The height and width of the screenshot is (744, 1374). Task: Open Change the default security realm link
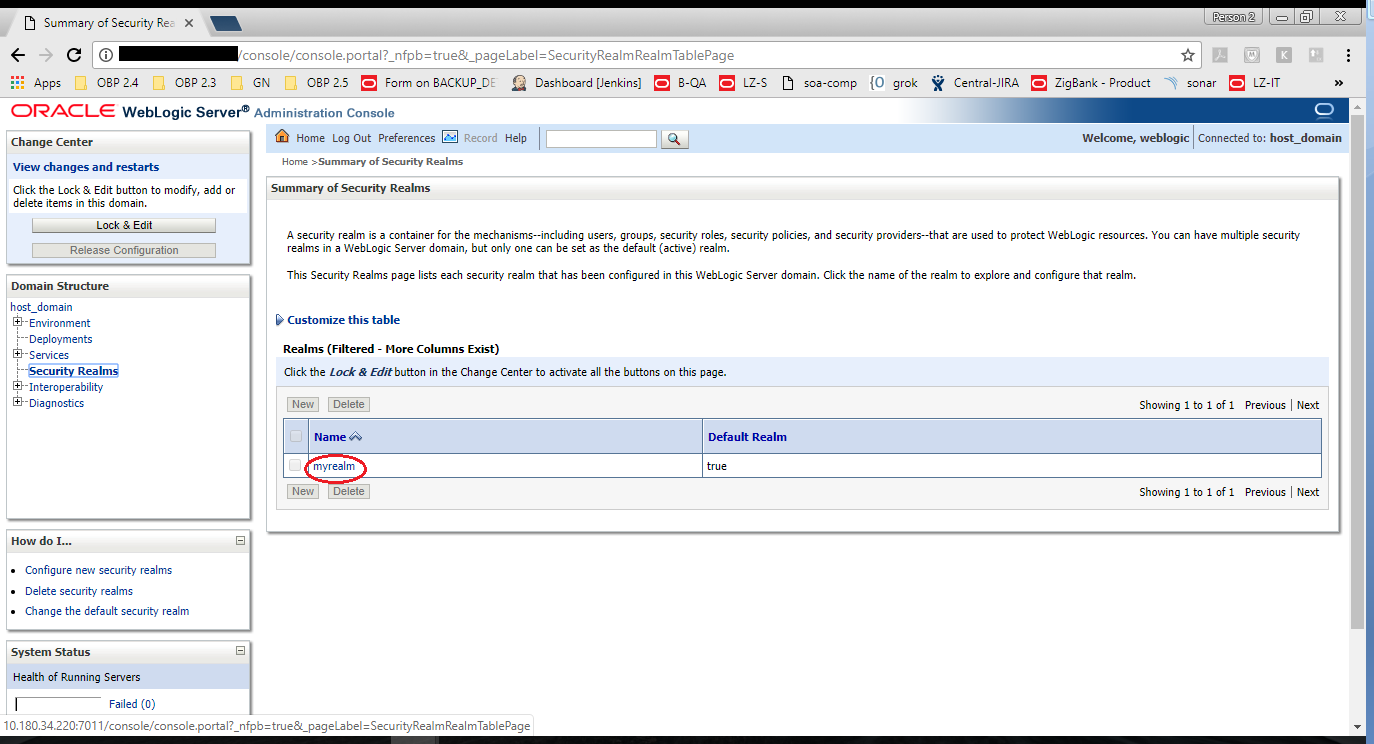pos(107,611)
